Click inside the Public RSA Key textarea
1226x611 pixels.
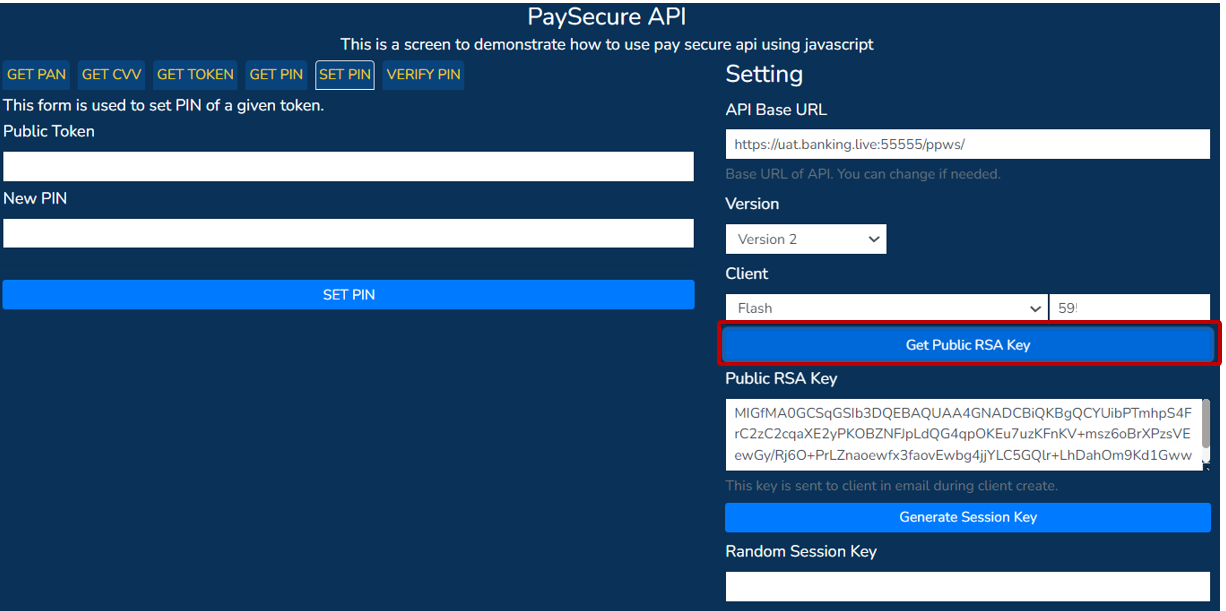click(963, 434)
